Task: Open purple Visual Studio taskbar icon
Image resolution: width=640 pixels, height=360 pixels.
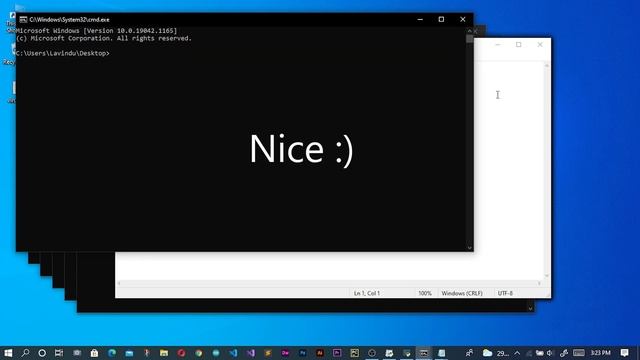Action: 251,353
